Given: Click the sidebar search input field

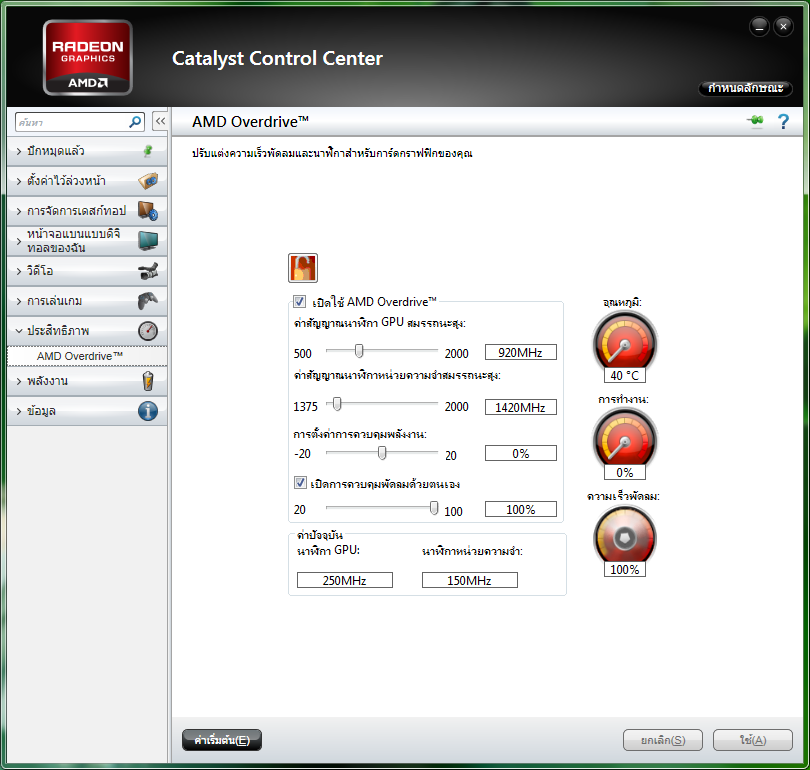Looking at the screenshot, I should point(72,122).
